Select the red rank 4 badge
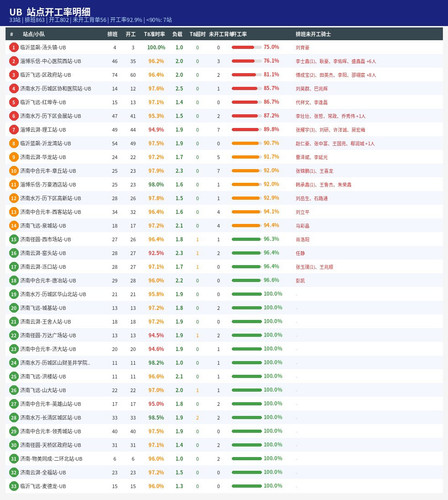Viewport: 448px width, 500px height. coord(14,89)
